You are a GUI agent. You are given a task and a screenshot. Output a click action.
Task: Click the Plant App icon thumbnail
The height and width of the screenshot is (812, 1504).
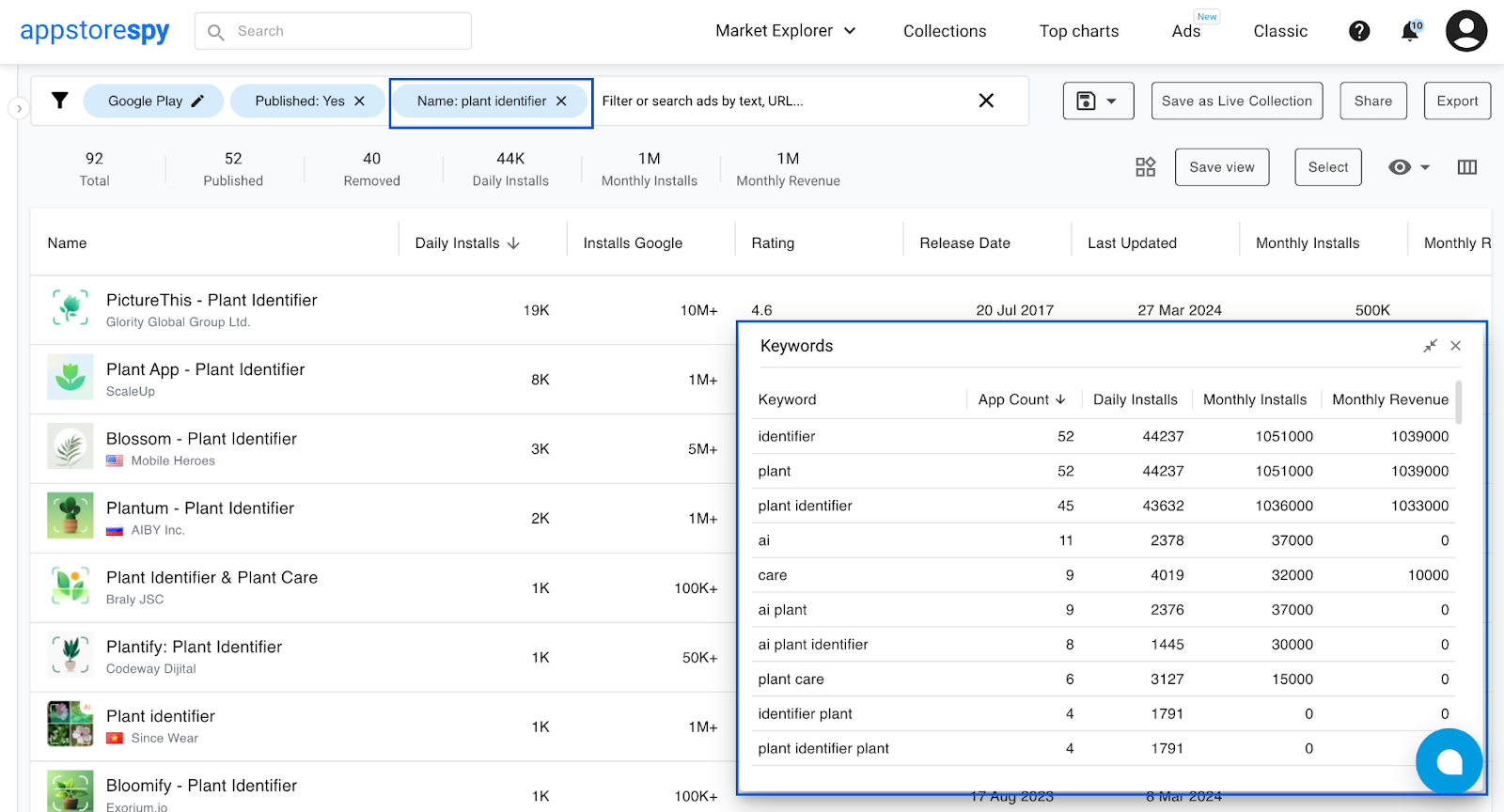[70, 377]
